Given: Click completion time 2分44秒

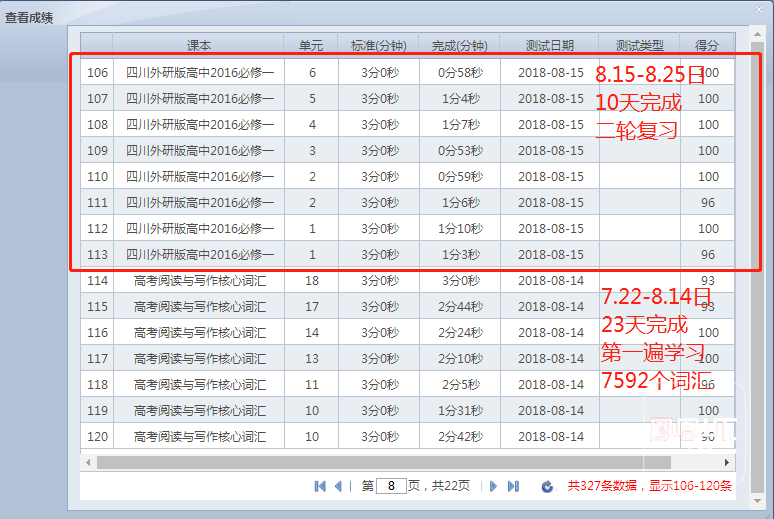Looking at the screenshot, I should [460, 307].
